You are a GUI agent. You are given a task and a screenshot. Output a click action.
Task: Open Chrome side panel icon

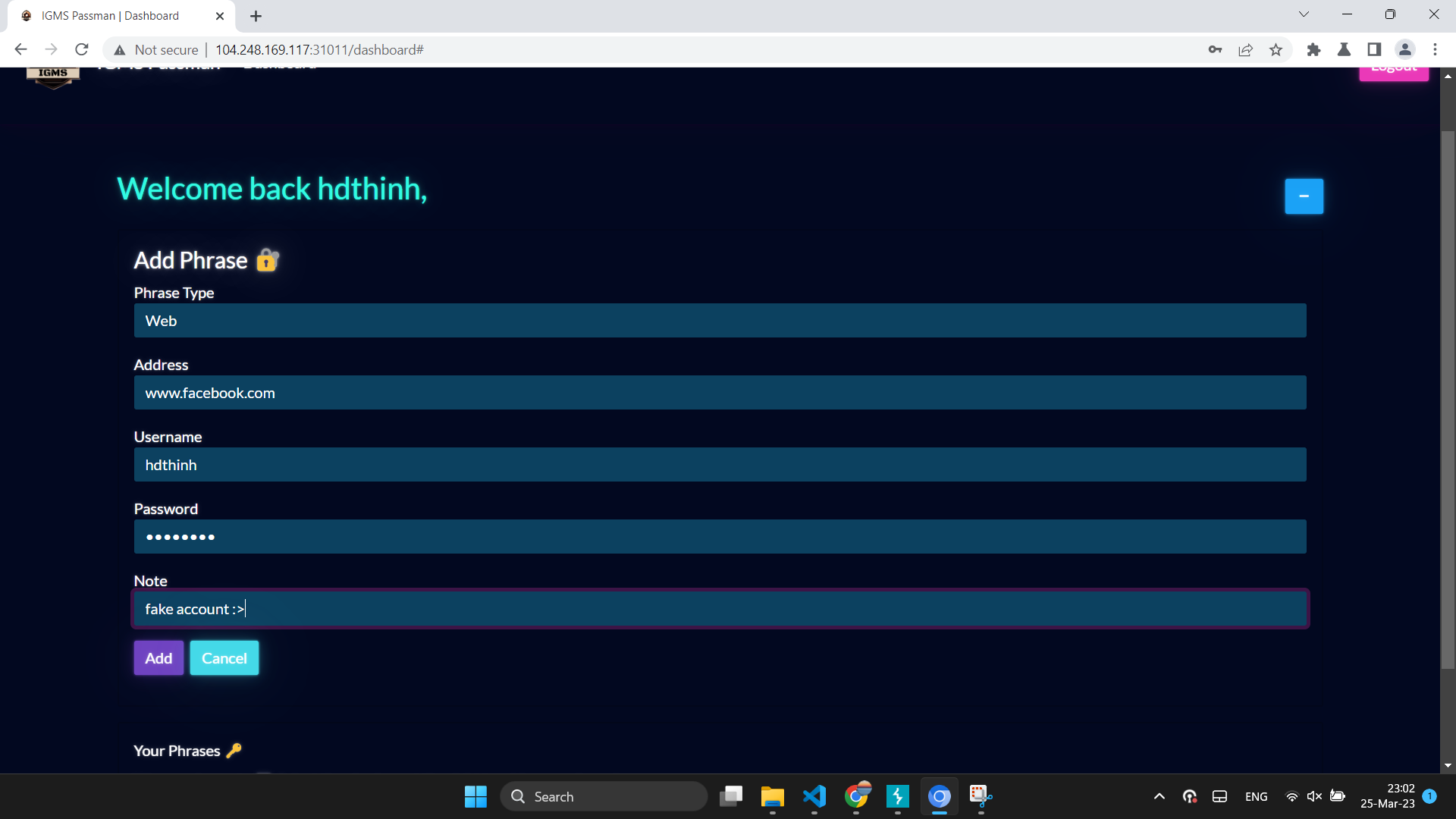1374,50
